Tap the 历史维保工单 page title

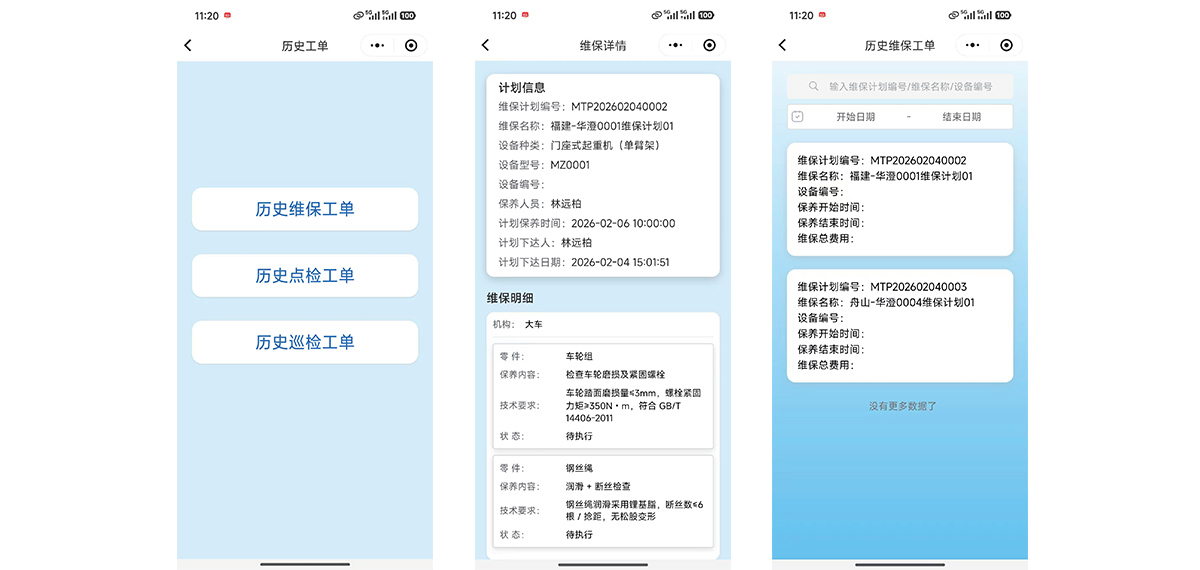point(900,46)
